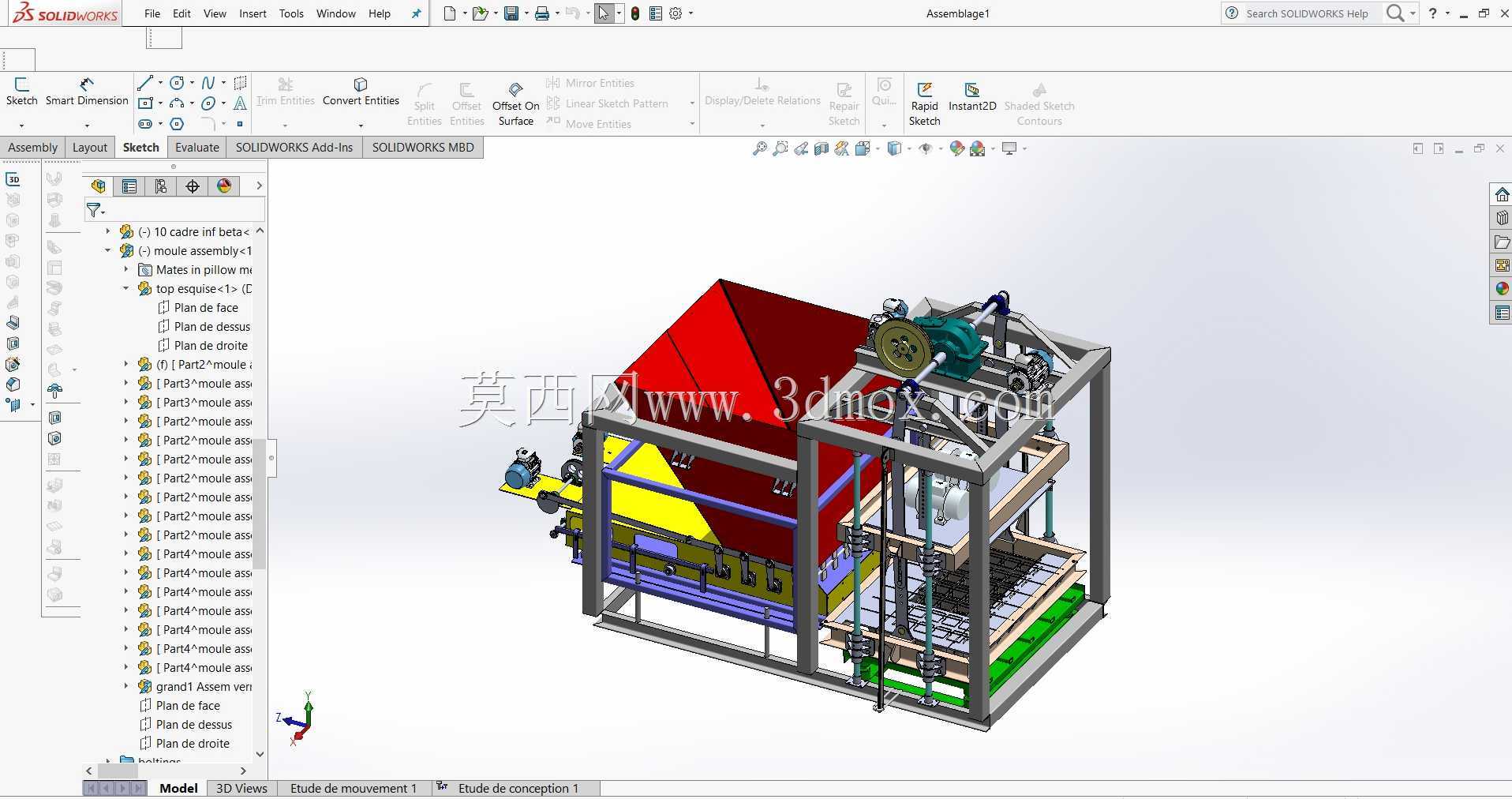Open the Smart Dimension dropdown arrow
The height and width of the screenshot is (799, 1512).
pos(87,126)
